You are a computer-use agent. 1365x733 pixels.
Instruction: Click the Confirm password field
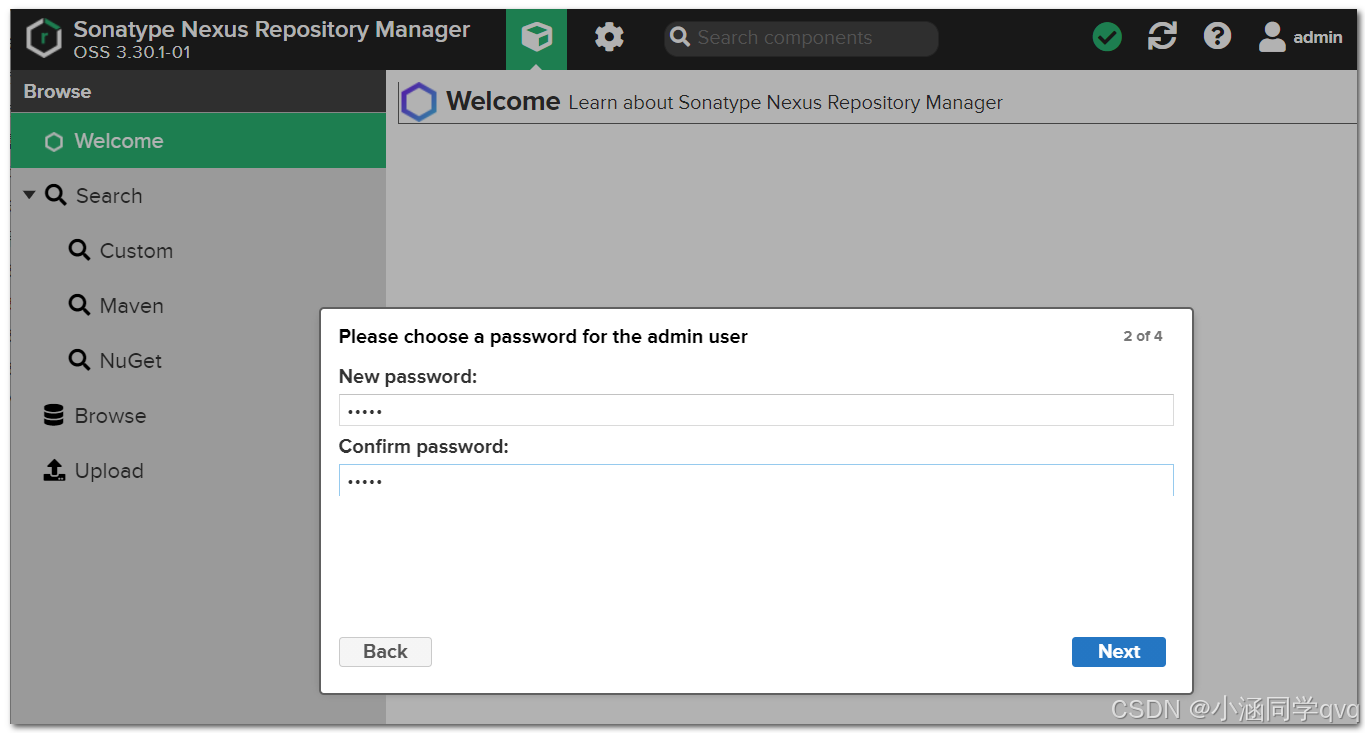point(756,480)
